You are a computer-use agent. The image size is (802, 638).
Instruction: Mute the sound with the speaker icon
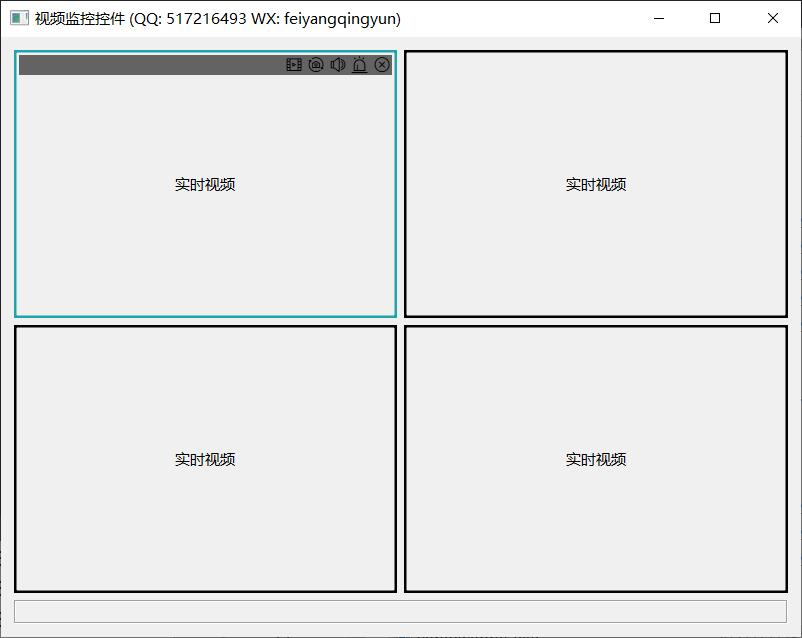(338, 65)
